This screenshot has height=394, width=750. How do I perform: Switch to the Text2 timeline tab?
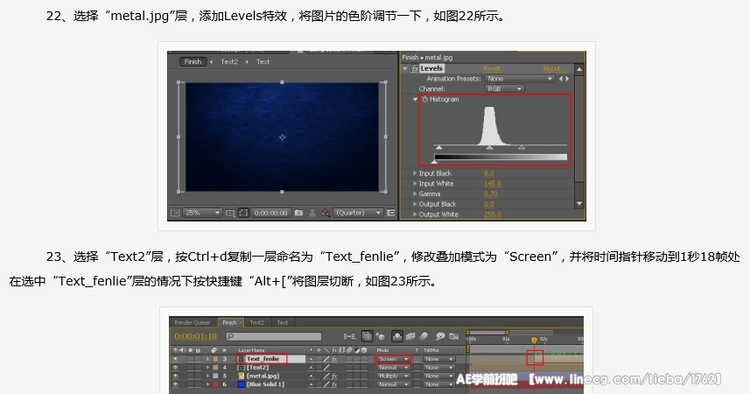(257, 323)
